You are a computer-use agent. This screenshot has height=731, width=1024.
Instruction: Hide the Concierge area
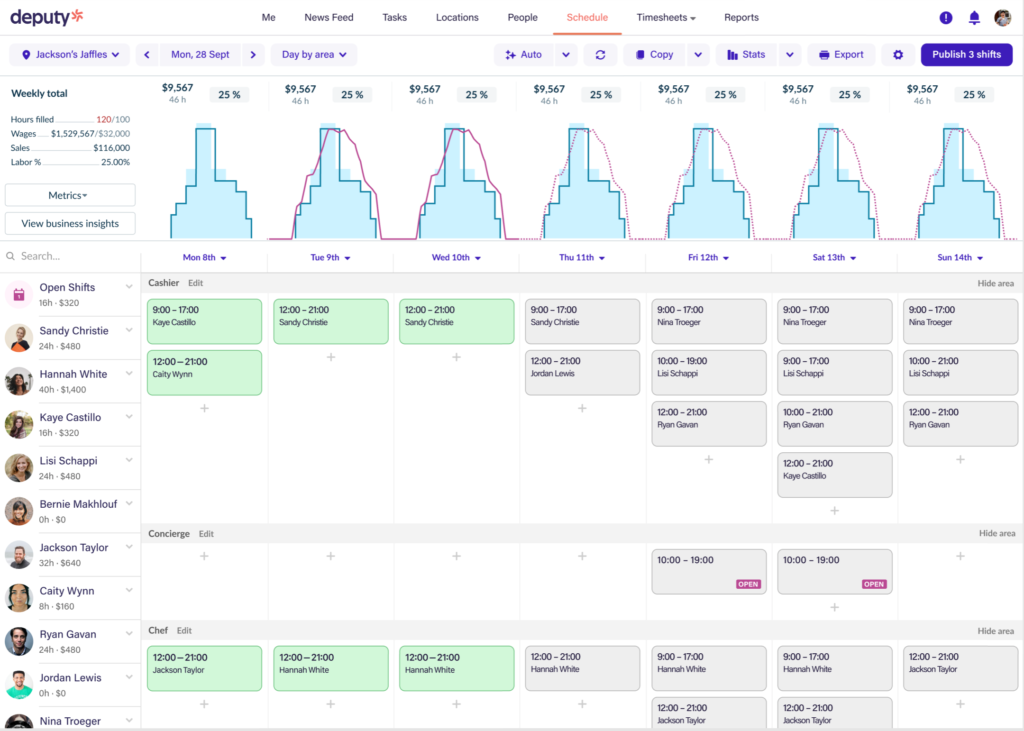[997, 534]
